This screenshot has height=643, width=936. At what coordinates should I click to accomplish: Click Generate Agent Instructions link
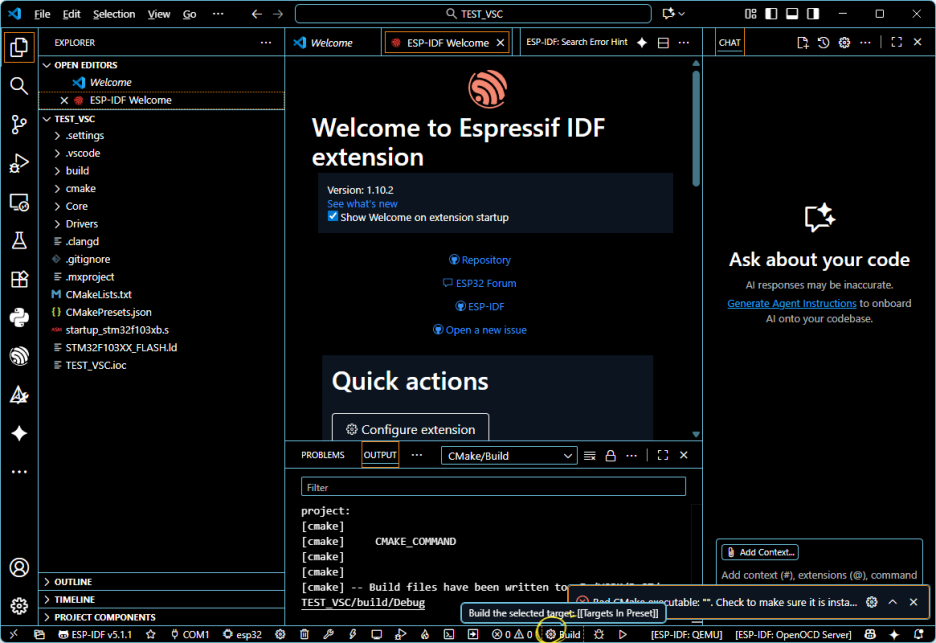792,303
